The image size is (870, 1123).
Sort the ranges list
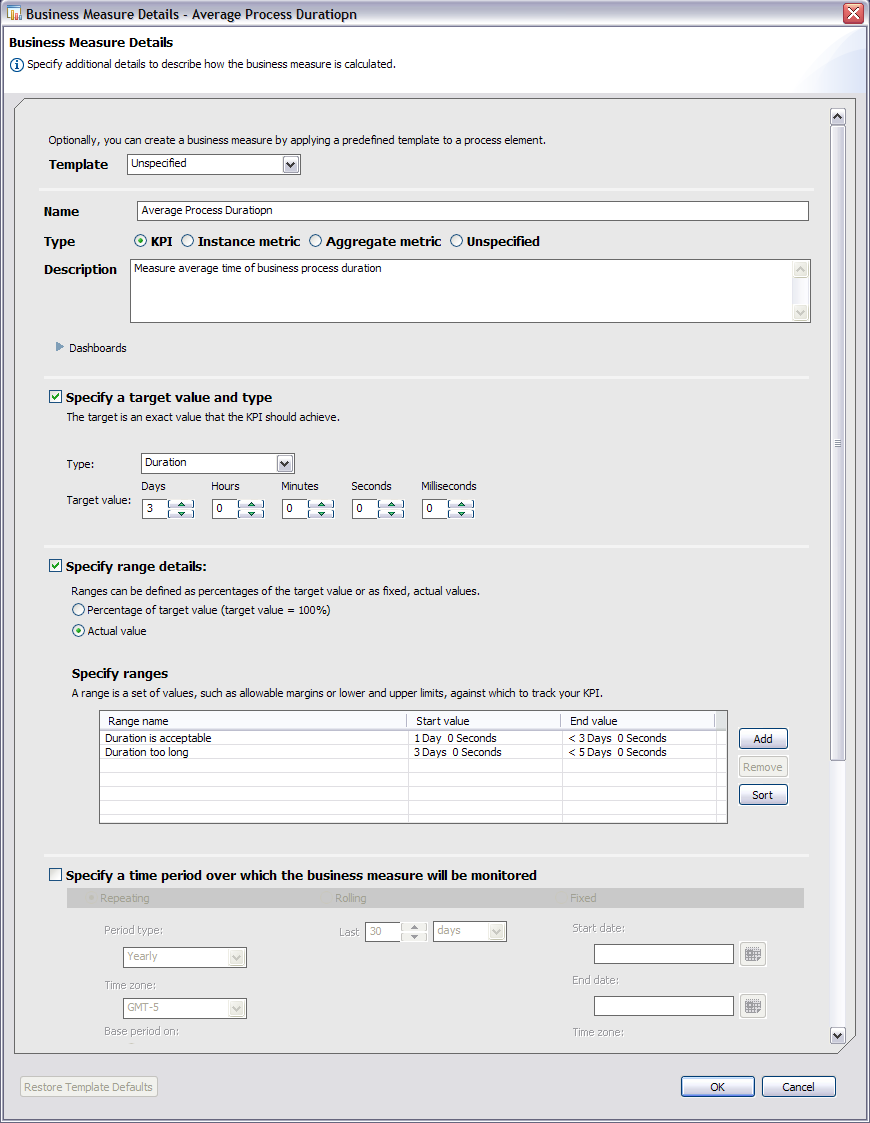pyautogui.click(x=763, y=795)
